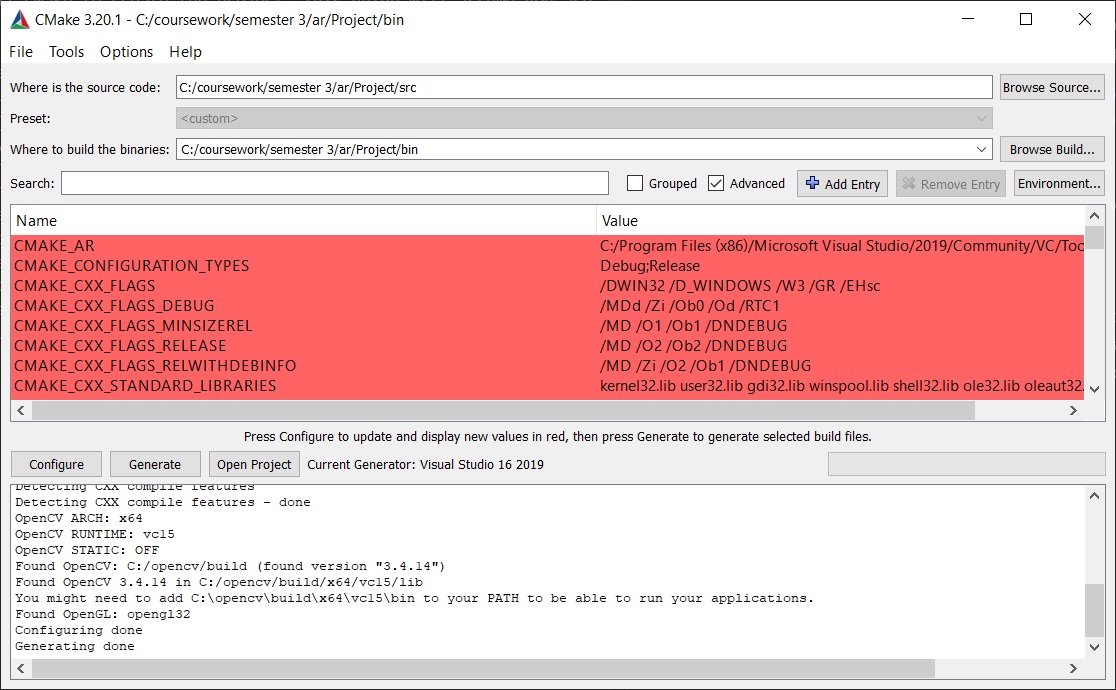
Task: Click the 'OpenCV STATIC: OFF' log line
Action: [87, 550]
